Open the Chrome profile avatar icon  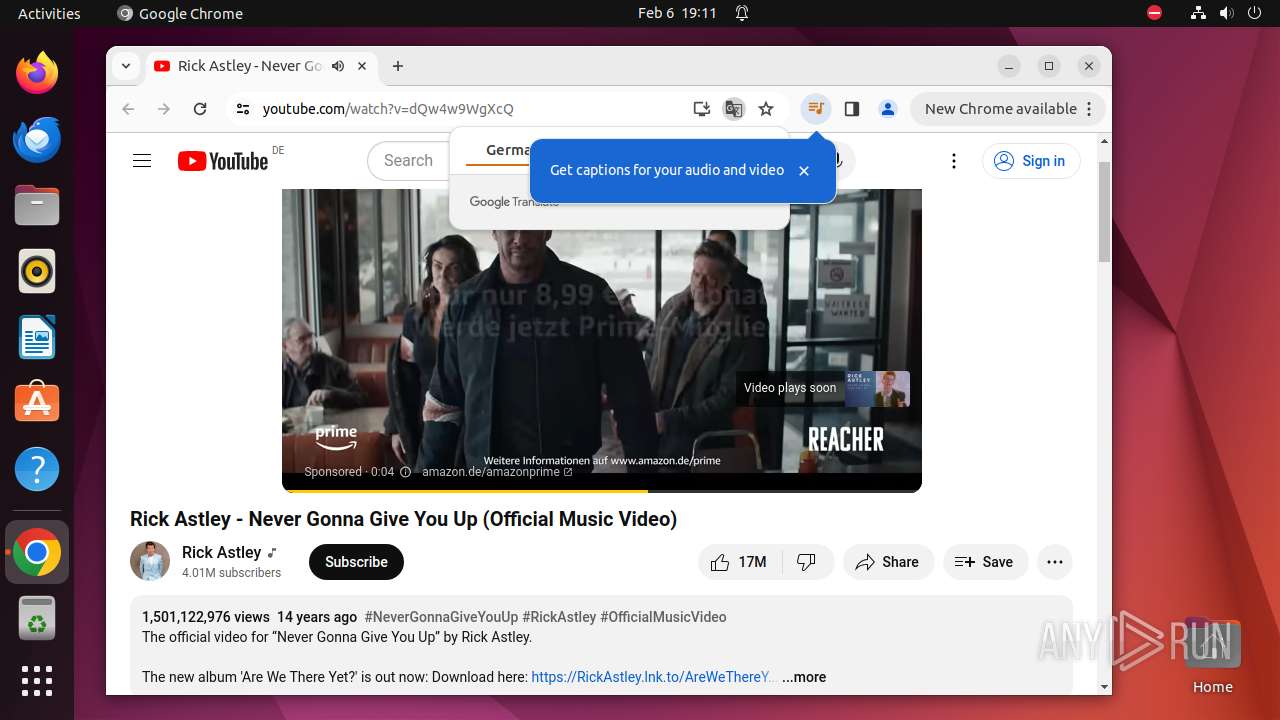[x=888, y=109]
